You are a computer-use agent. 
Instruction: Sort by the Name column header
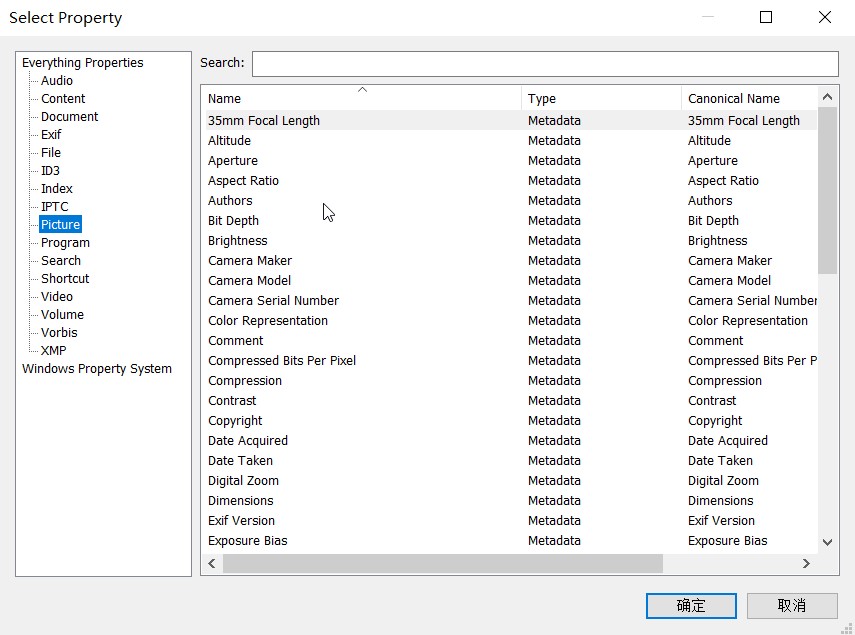[x=360, y=99]
